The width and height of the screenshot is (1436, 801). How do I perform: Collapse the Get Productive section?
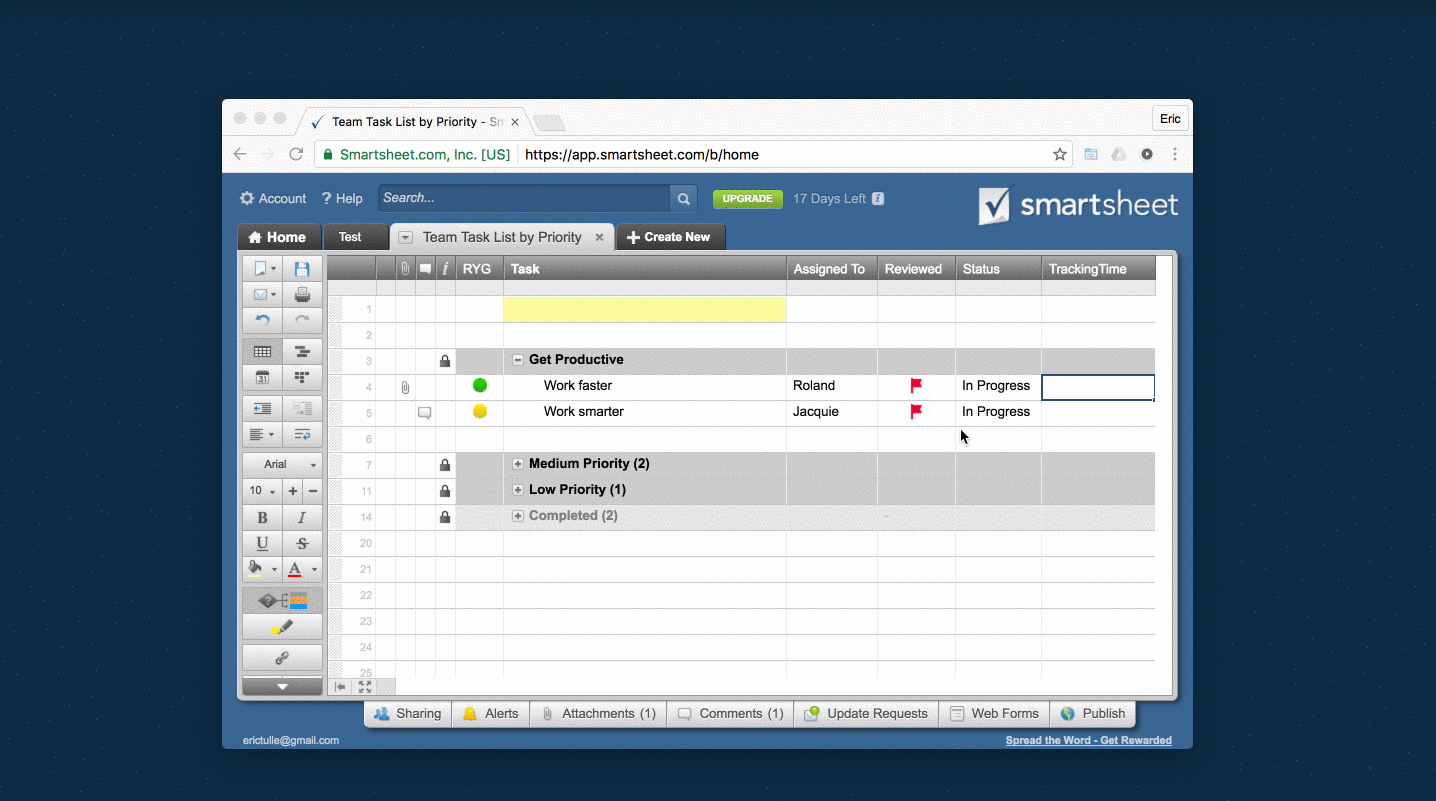(518, 360)
